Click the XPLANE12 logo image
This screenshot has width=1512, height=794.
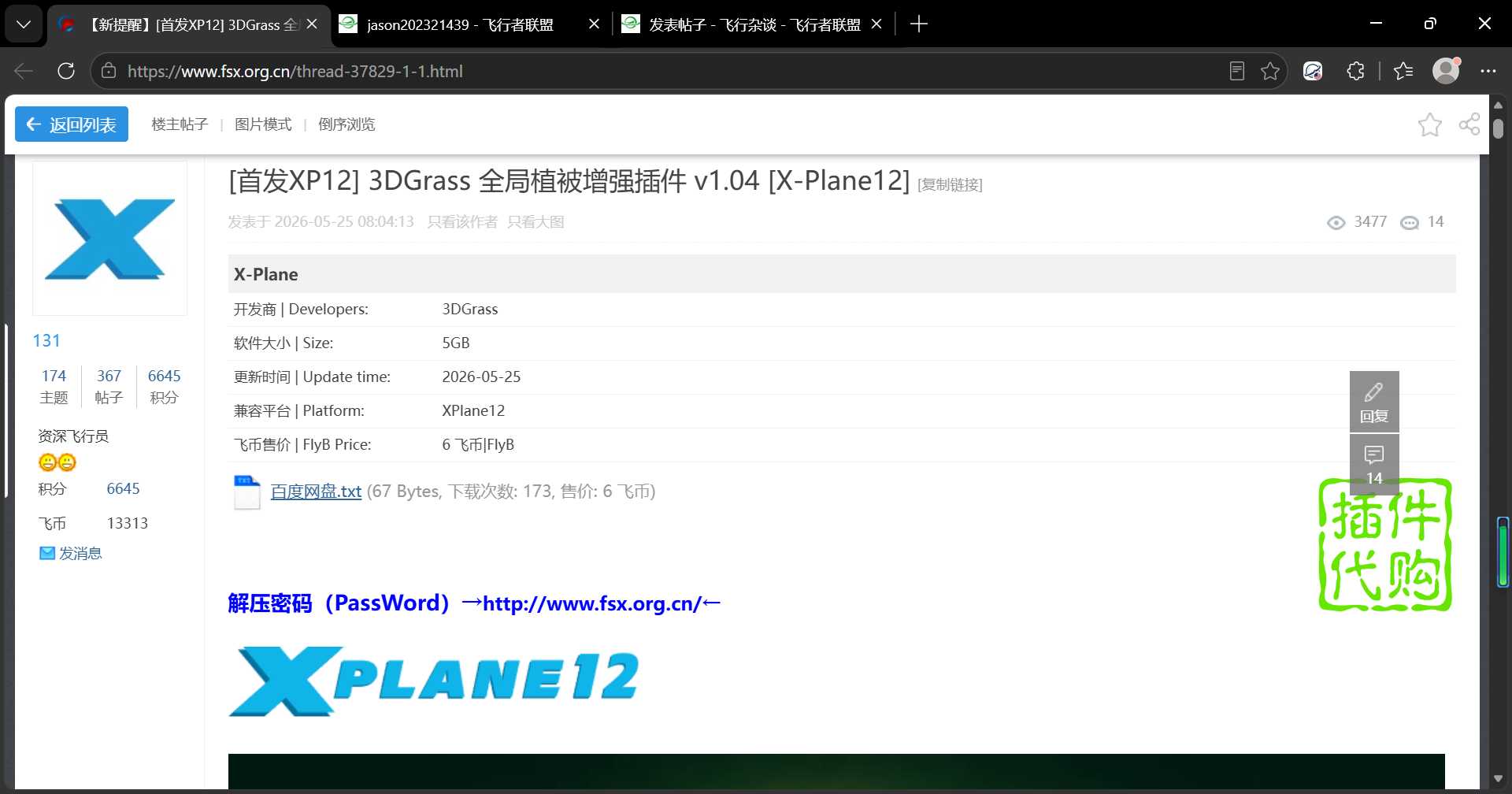click(433, 681)
